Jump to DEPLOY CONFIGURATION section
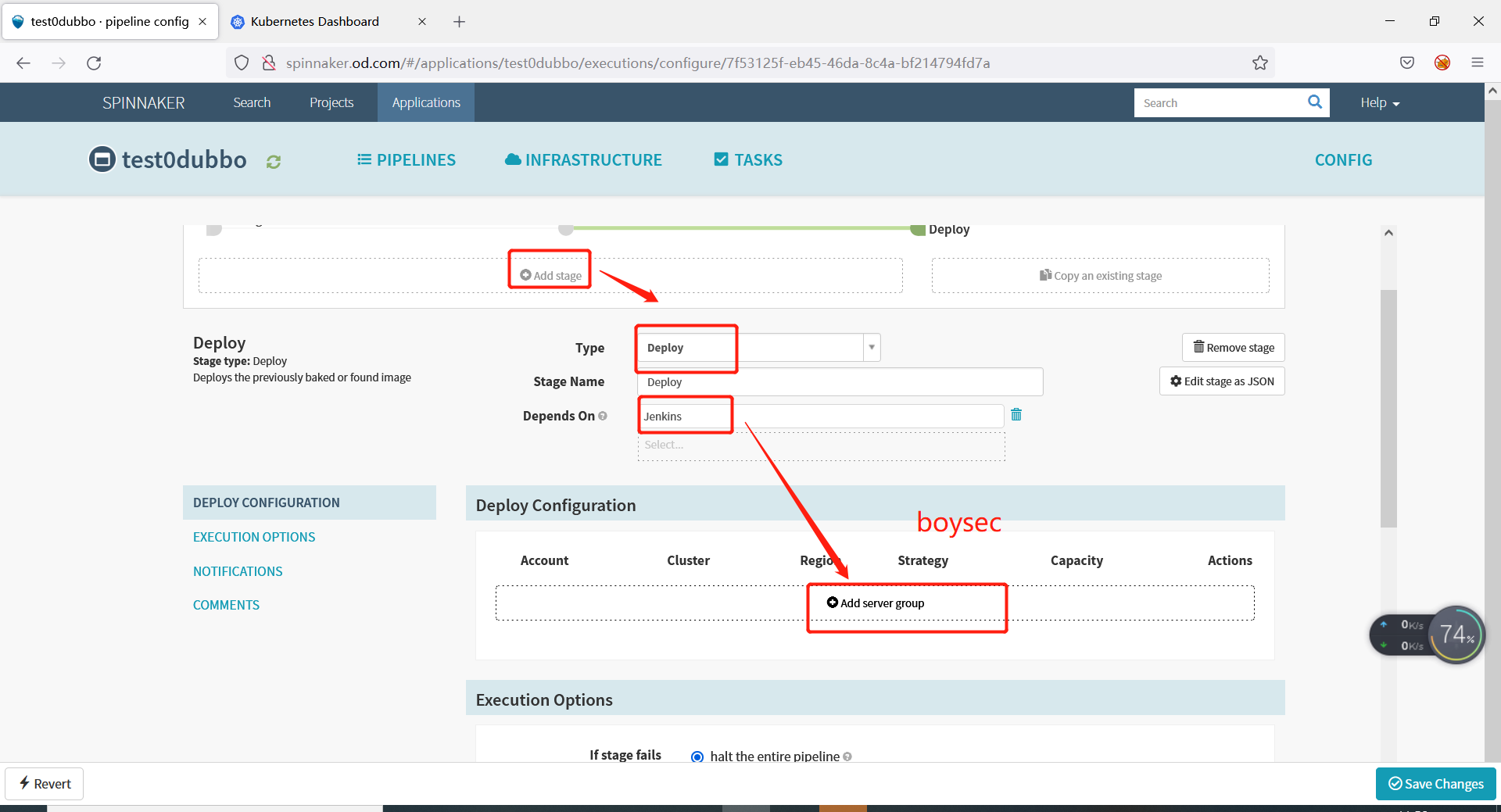Image resolution: width=1501 pixels, height=812 pixels. tap(310, 503)
